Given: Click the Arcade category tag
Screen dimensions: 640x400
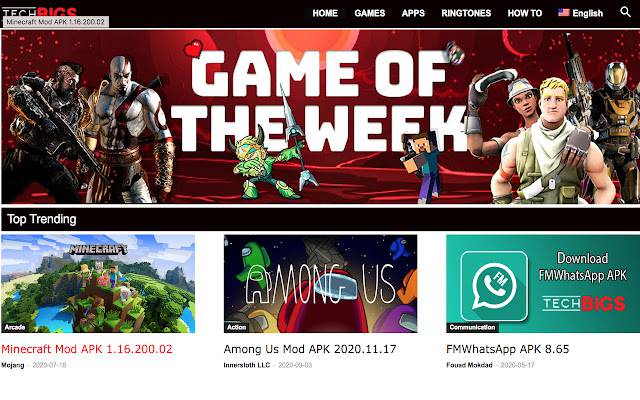Looking at the screenshot, I should click(x=15, y=327).
